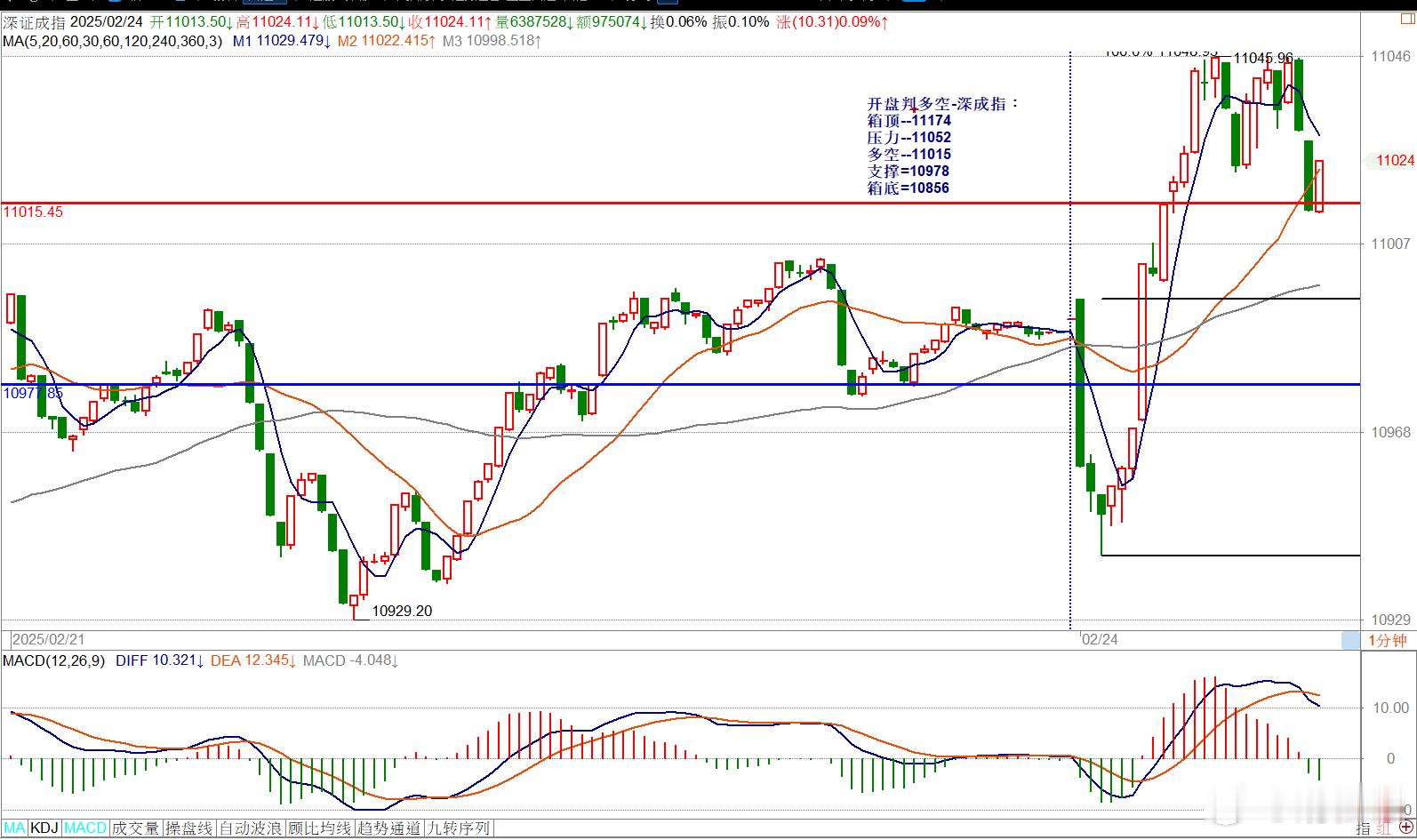Click the 10929.20 low price marker
The width and height of the screenshot is (1417, 840).
[402, 611]
